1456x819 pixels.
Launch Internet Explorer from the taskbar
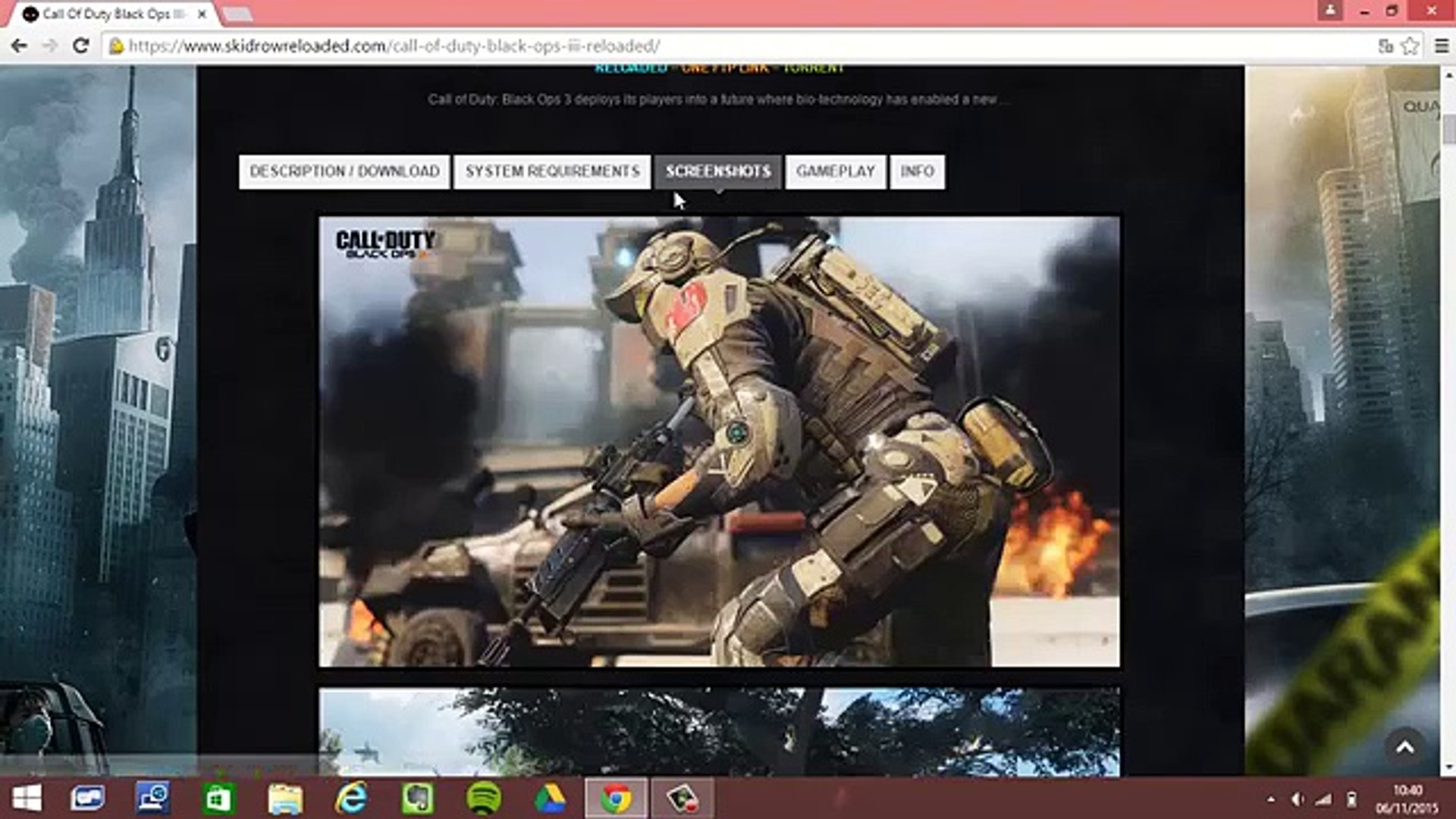coord(352,799)
